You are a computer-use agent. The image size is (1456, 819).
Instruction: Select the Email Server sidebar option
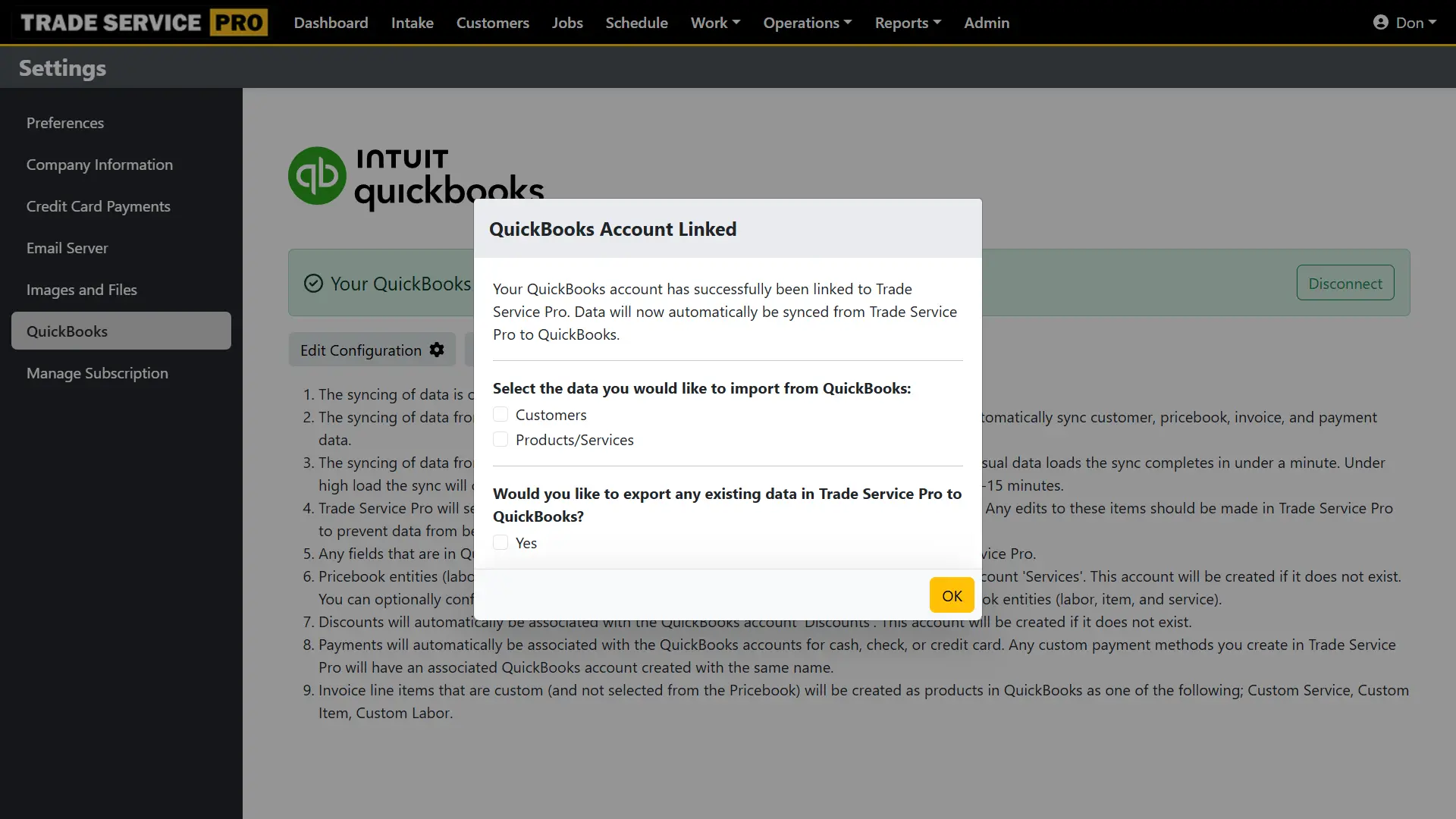click(x=67, y=247)
